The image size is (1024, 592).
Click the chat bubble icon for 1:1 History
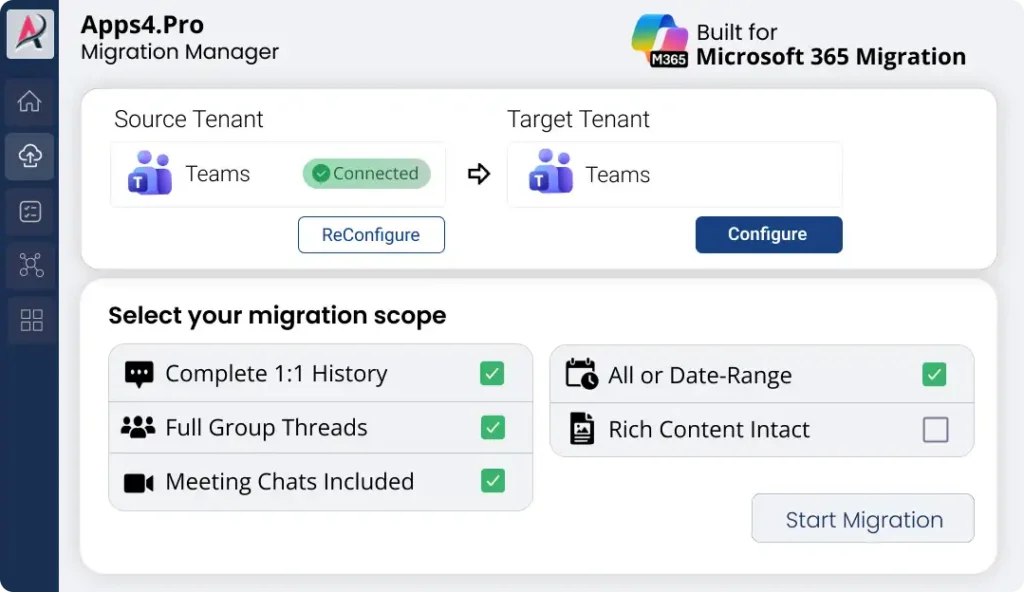pyautogui.click(x=139, y=374)
